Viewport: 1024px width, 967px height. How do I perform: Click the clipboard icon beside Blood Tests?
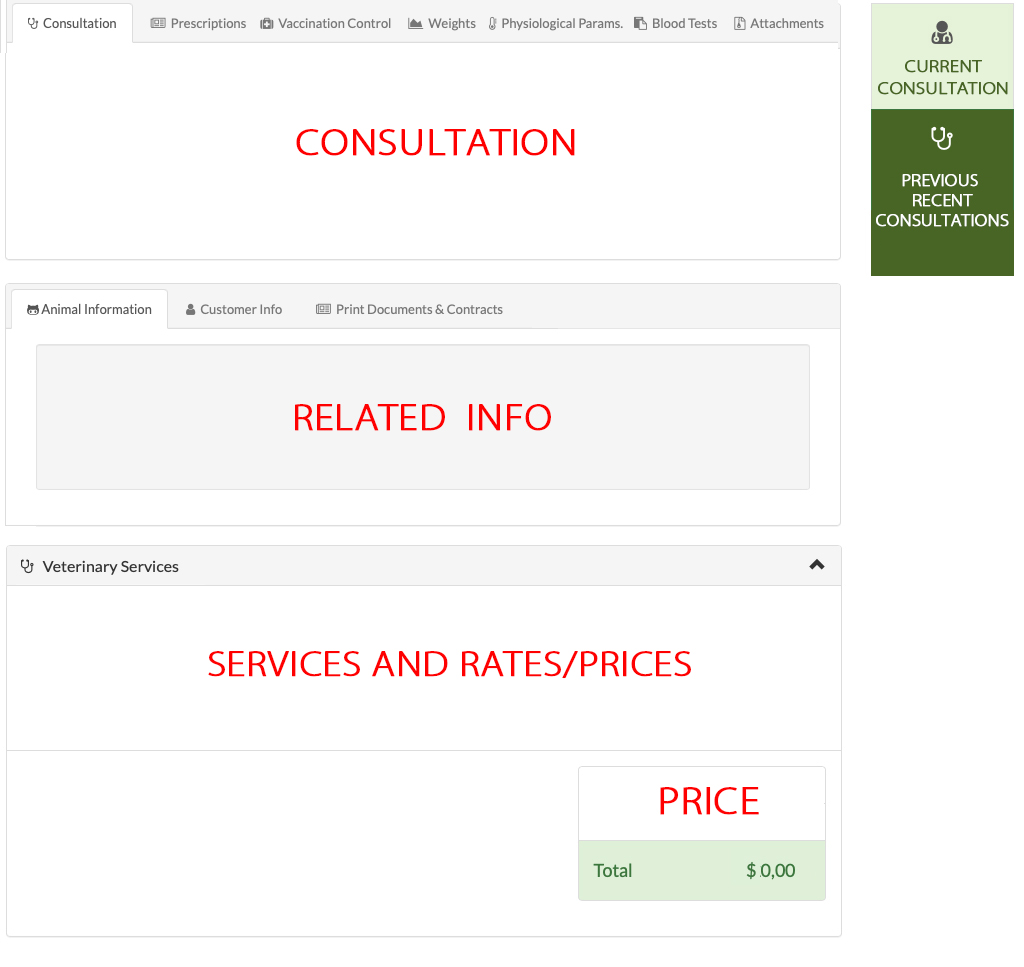641,24
